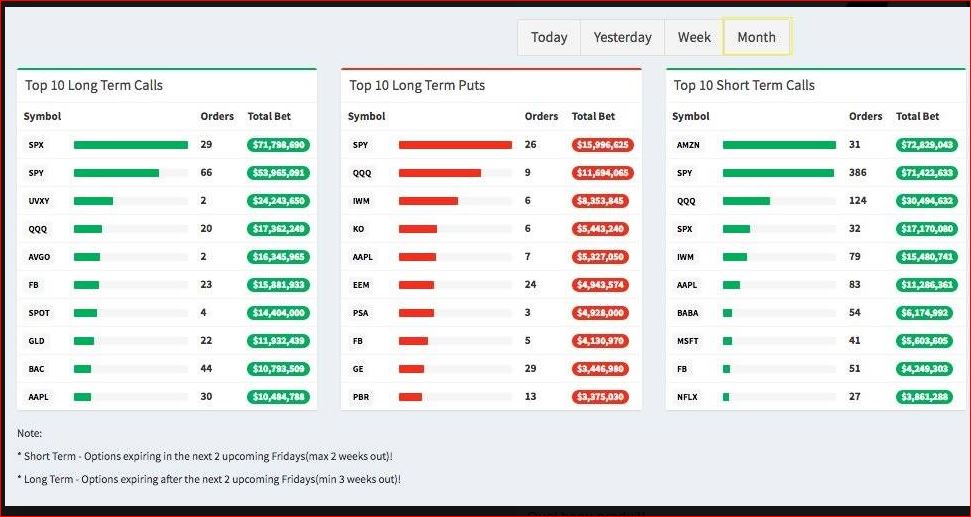Select PSA symbol in Long Term Puts
Screen dimensions: 971x517
point(360,313)
